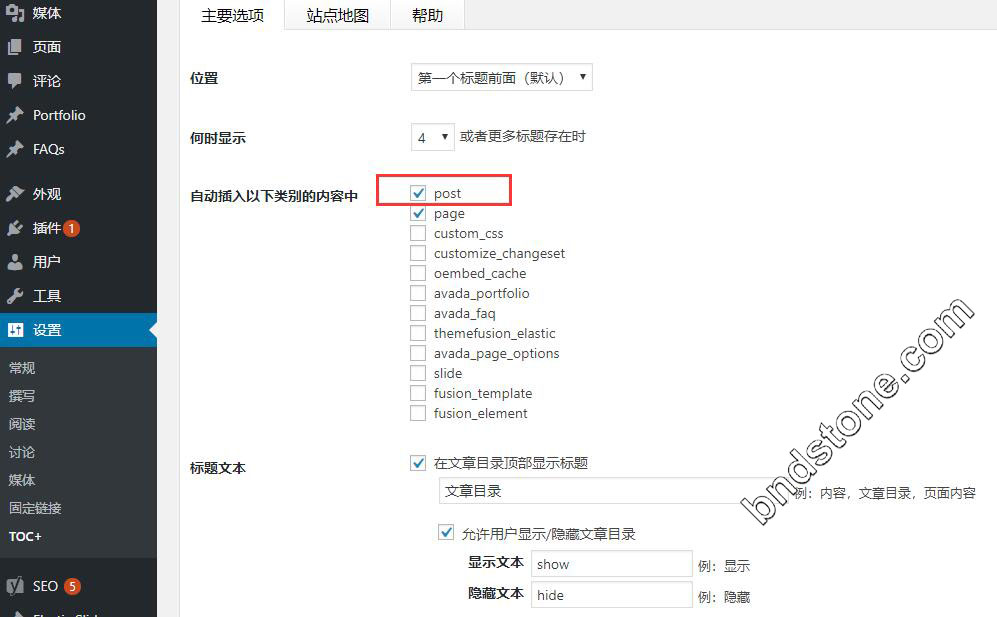Check the fusion_template checkbox
The height and width of the screenshot is (617, 997).
pyautogui.click(x=418, y=393)
